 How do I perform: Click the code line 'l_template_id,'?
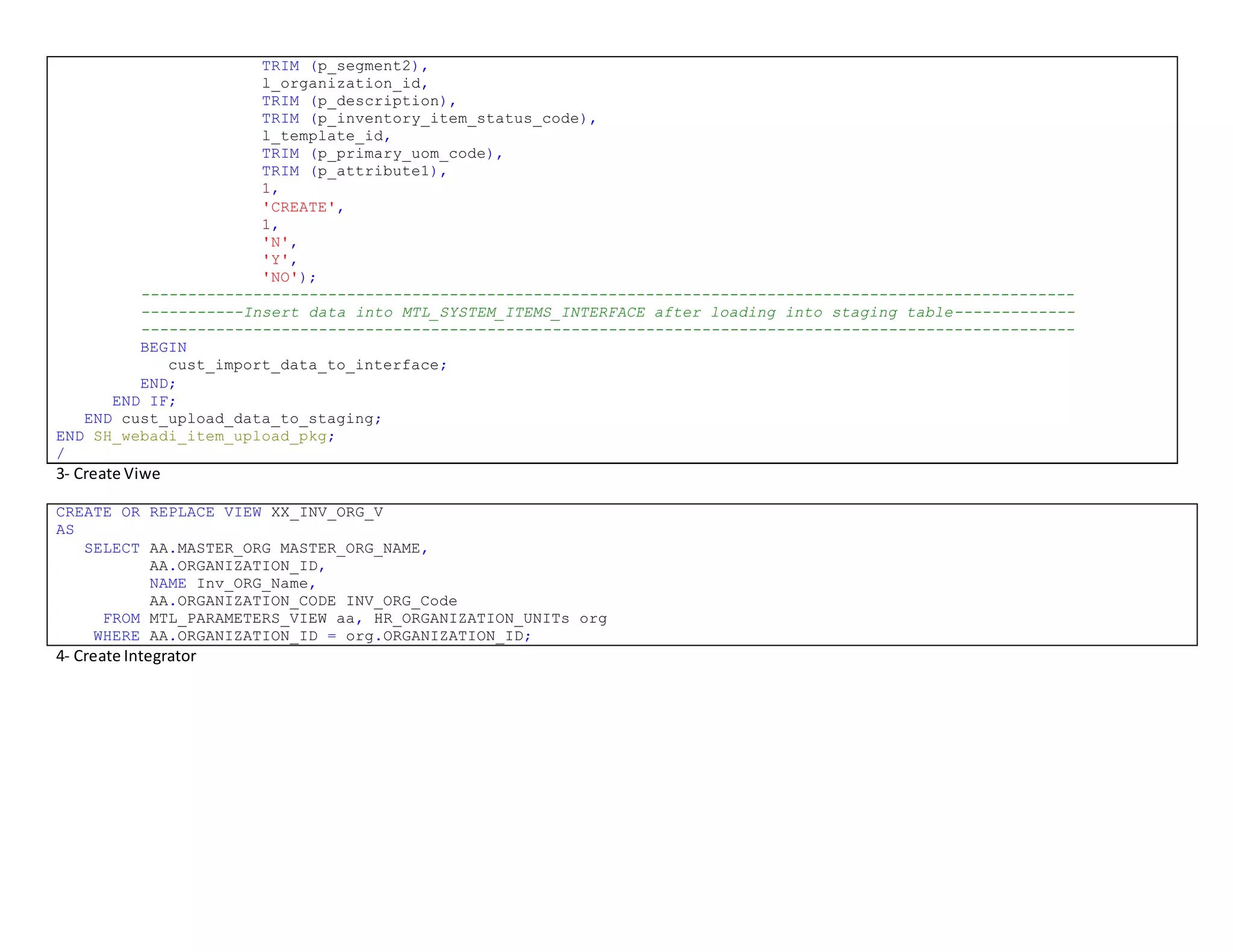tap(326, 136)
